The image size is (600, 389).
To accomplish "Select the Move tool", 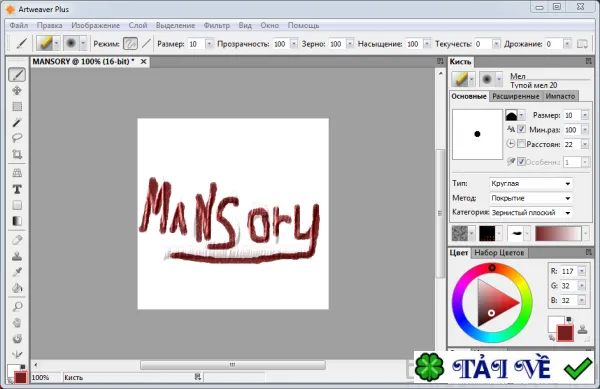I will coord(17,90).
